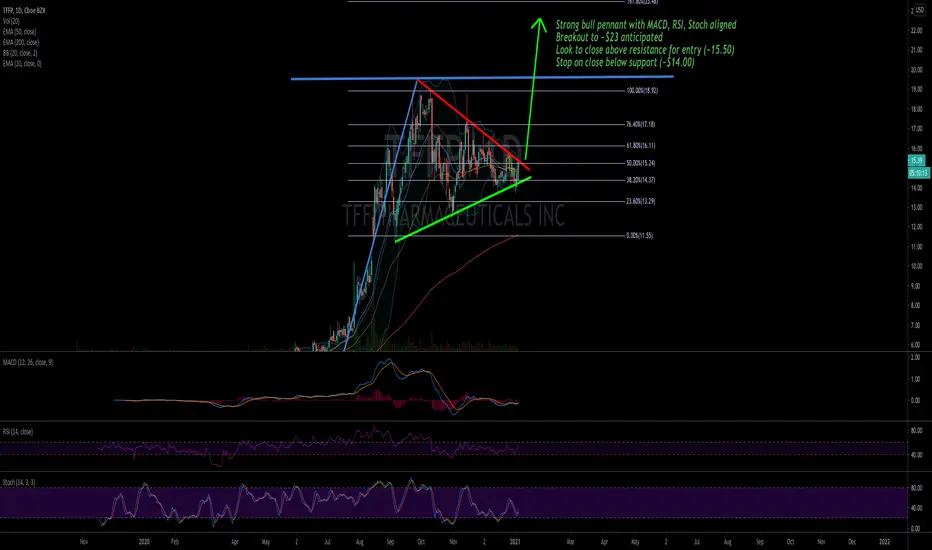Screen dimensions: 932x550
Task: Click Mar on the time axis
Action: 571,542
